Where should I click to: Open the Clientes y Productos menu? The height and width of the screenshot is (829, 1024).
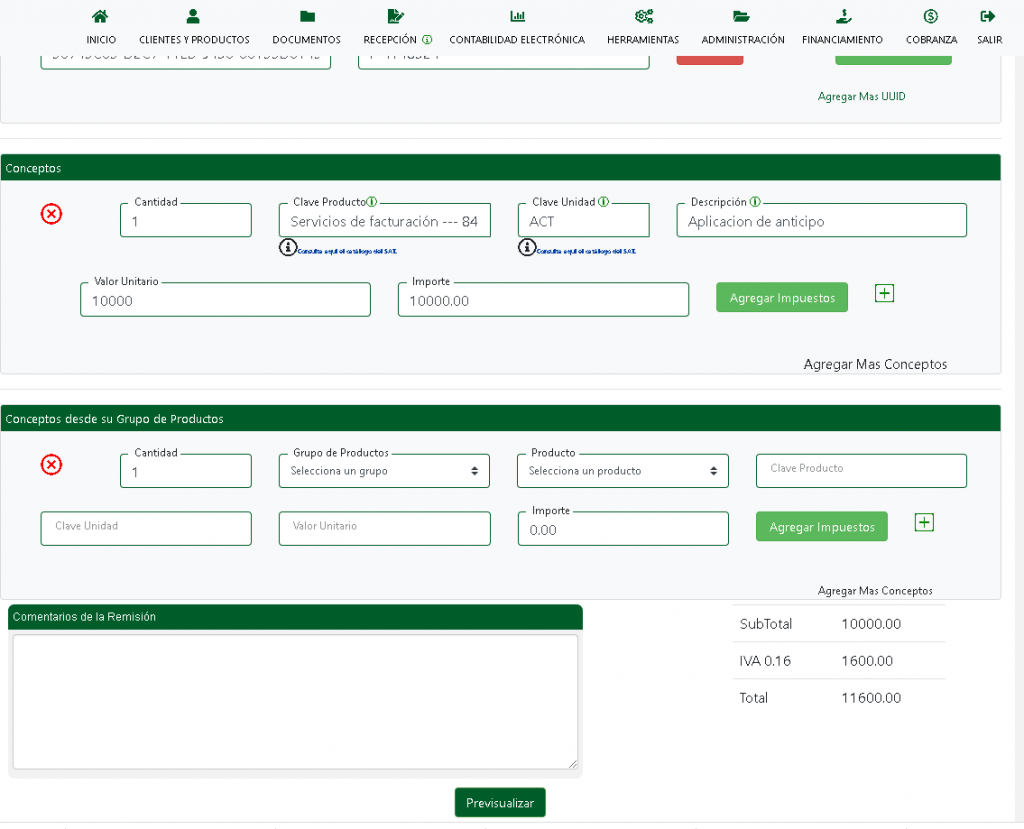click(x=194, y=17)
